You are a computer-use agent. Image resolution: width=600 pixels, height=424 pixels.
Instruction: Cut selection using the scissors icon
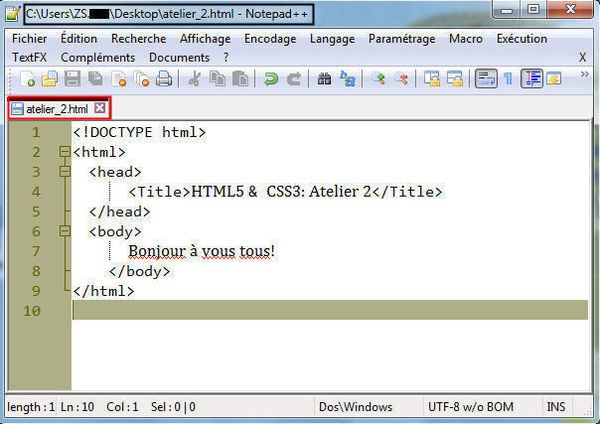pyautogui.click(x=194, y=79)
